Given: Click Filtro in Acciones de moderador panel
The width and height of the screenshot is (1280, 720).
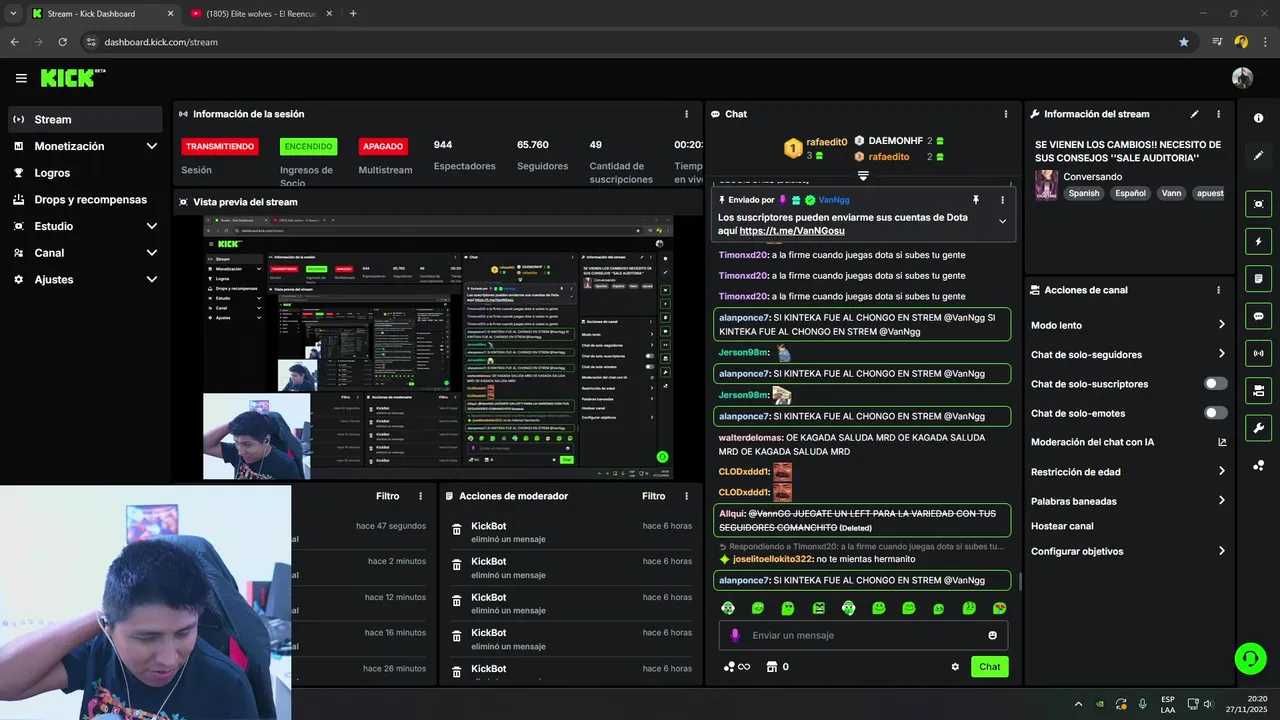Looking at the screenshot, I should [653, 496].
